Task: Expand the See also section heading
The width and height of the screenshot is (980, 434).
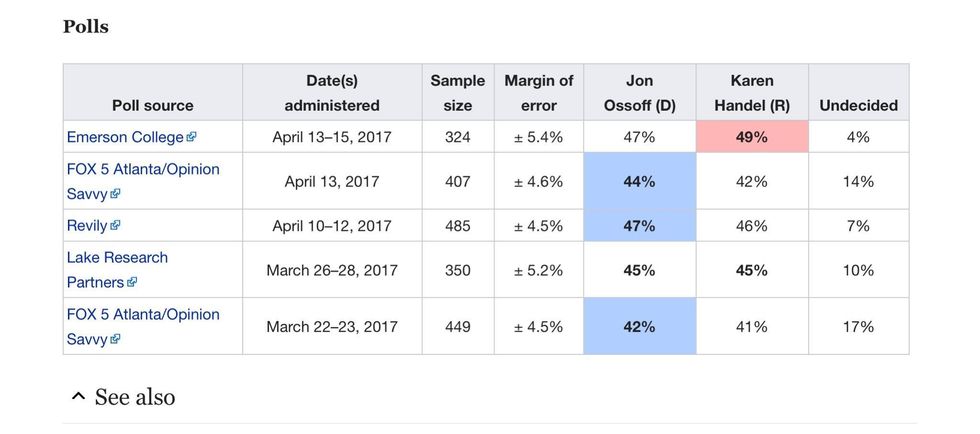Action: (x=135, y=397)
